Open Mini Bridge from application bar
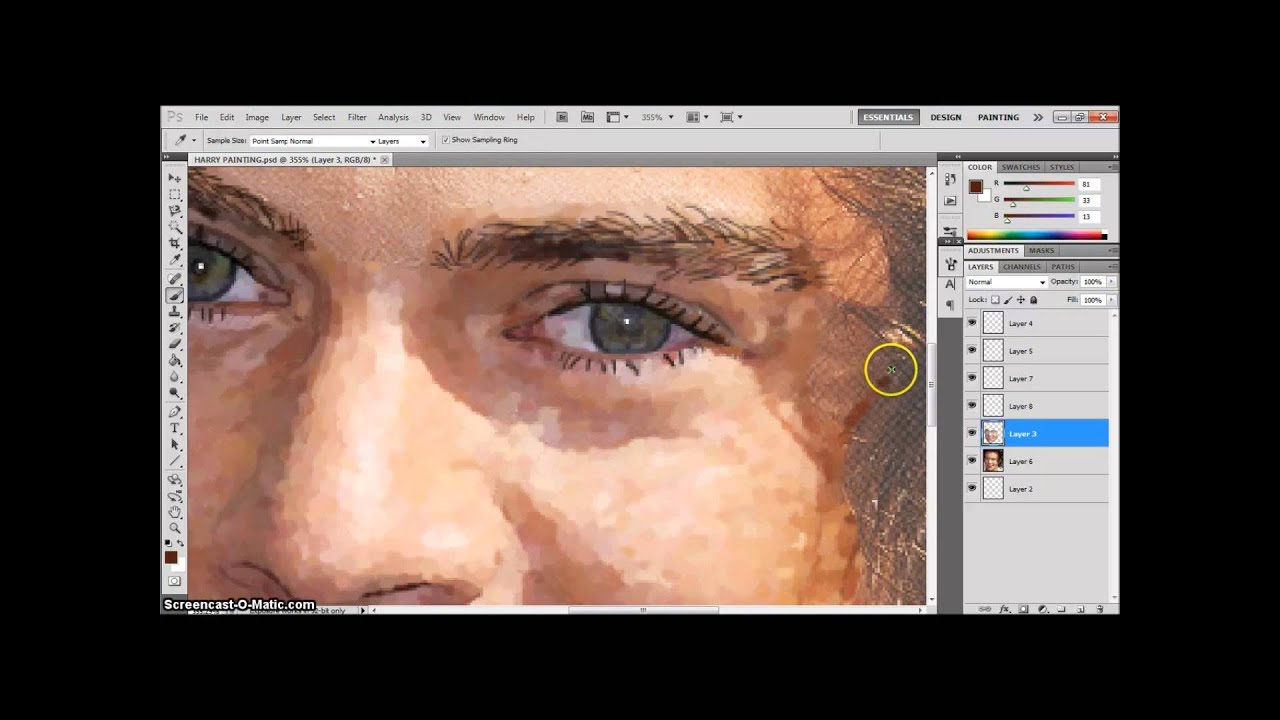Image resolution: width=1280 pixels, height=720 pixels. coord(586,117)
